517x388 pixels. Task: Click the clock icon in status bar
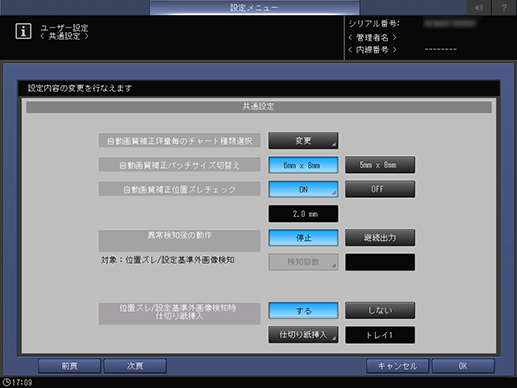pos(6,382)
